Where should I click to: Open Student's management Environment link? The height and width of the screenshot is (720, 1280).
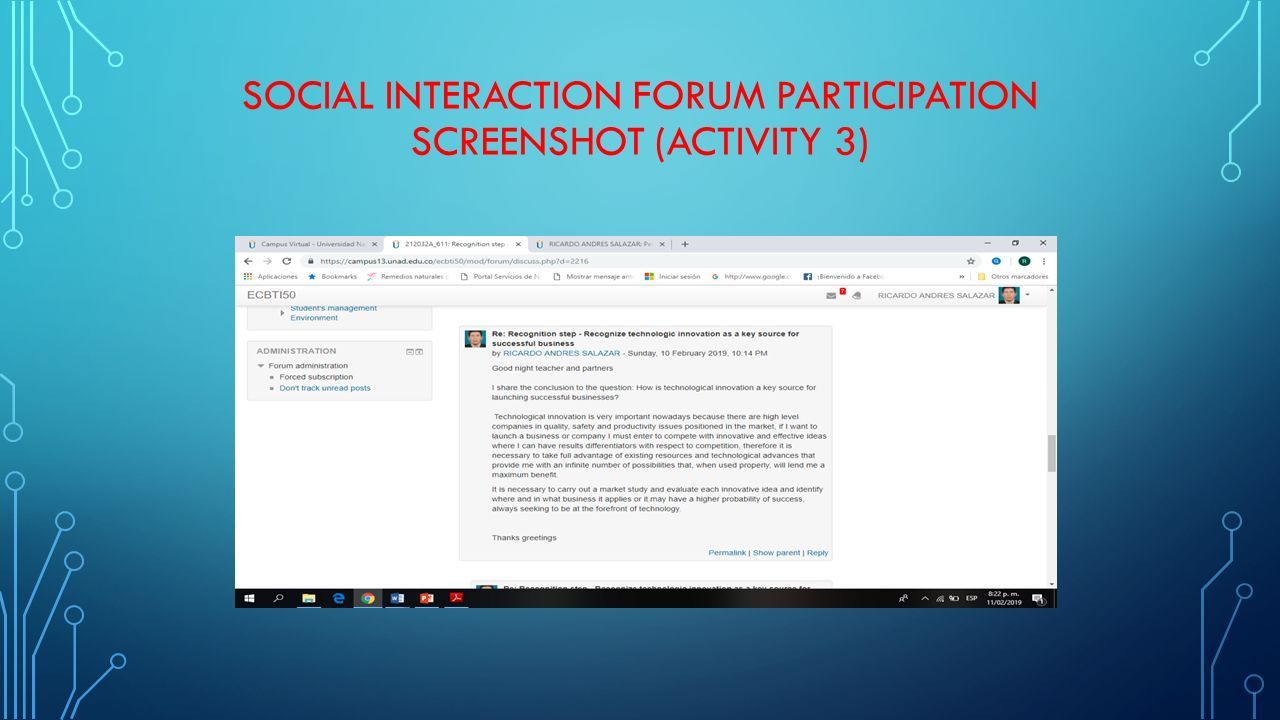(334, 313)
